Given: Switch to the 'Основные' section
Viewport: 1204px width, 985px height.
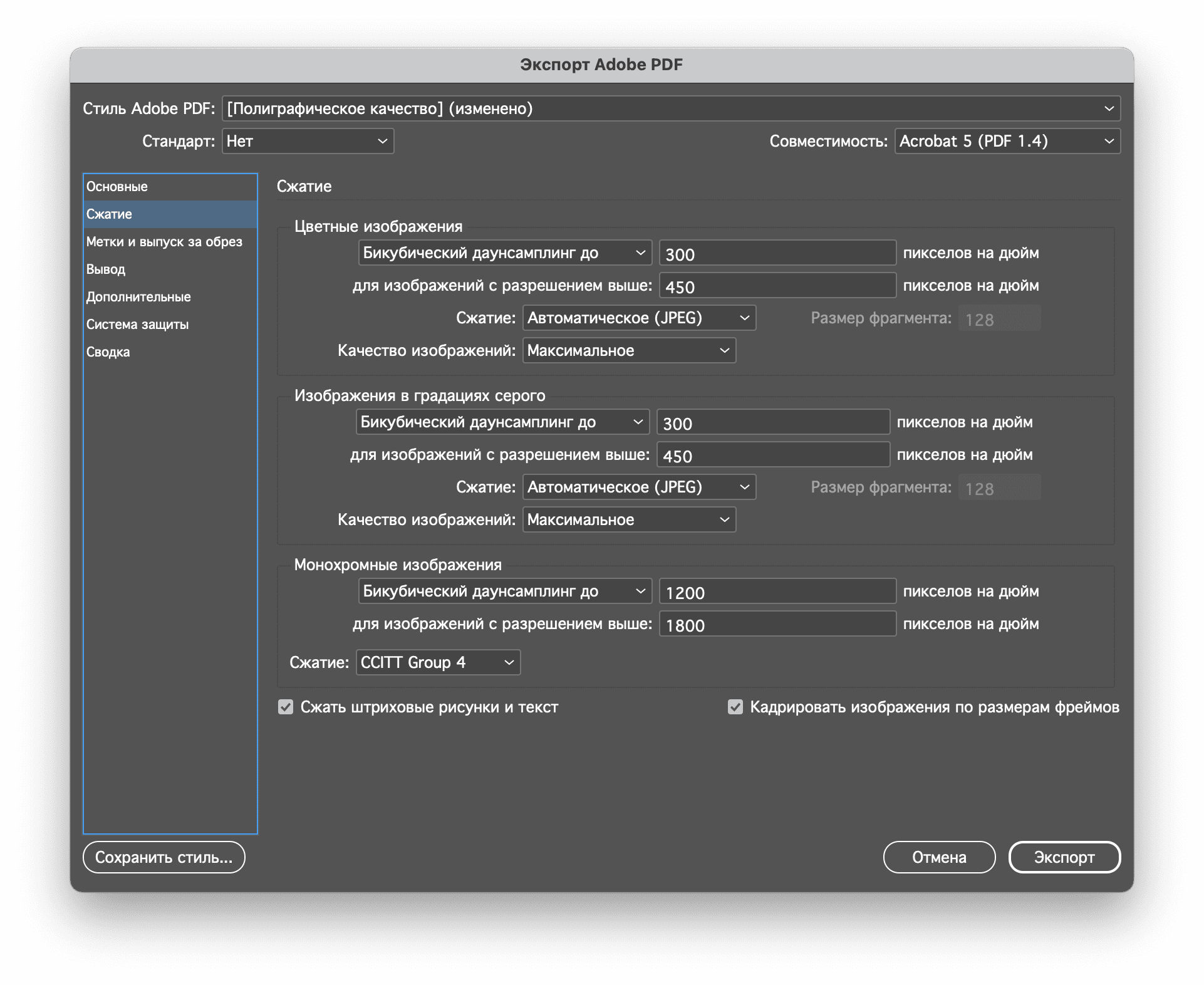Looking at the screenshot, I should pos(170,187).
